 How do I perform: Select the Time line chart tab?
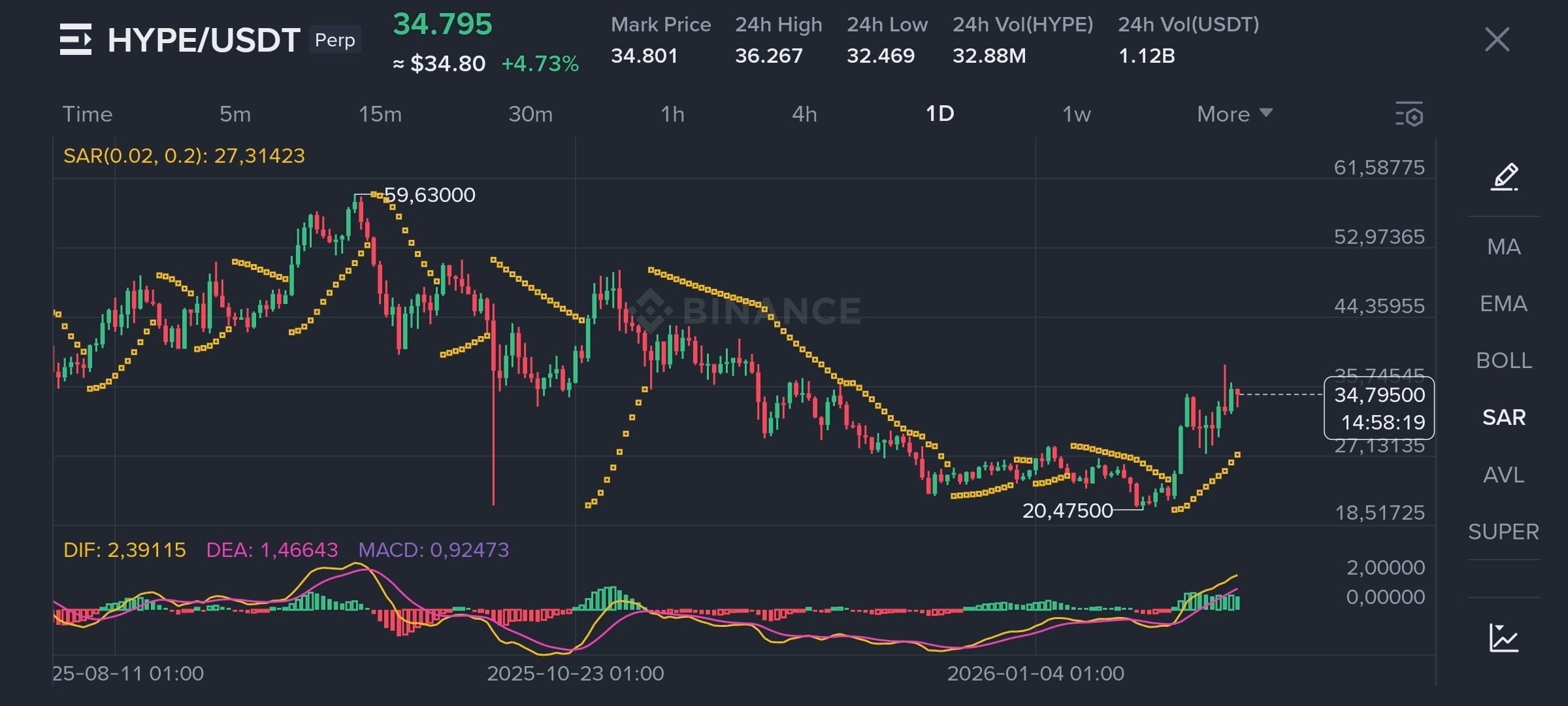pos(88,114)
